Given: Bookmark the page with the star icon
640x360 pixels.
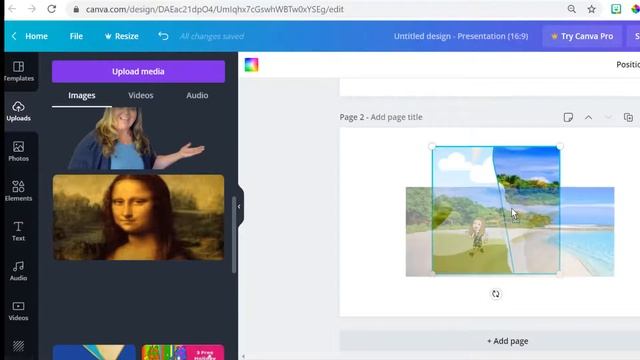Looking at the screenshot, I should click(x=591, y=9).
